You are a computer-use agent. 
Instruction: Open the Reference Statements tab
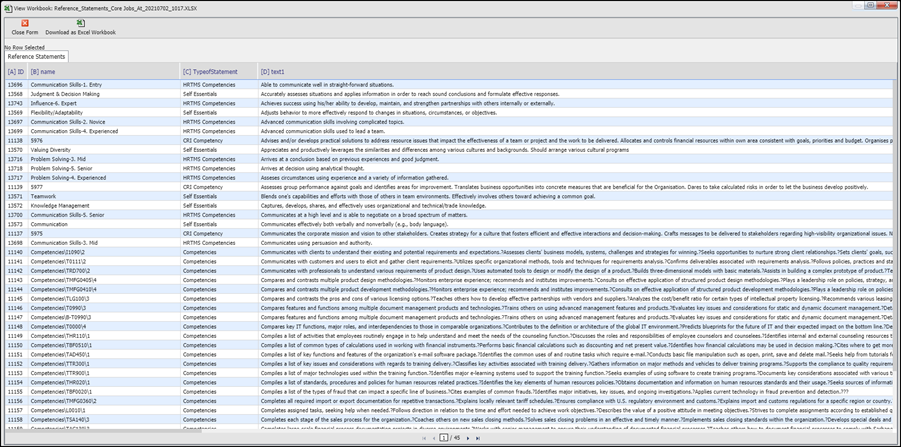(x=36, y=57)
